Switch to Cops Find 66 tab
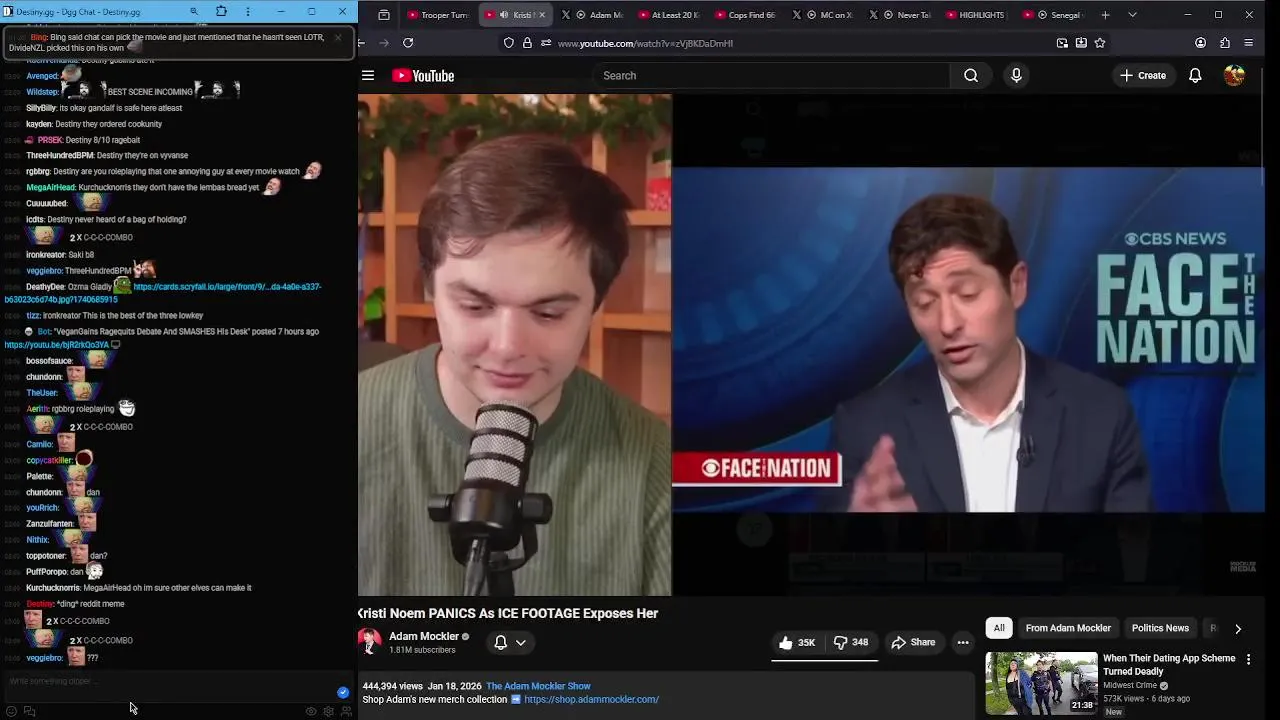This screenshot has width=1280, height=720. pyautogui.click(x=748, y=15)
